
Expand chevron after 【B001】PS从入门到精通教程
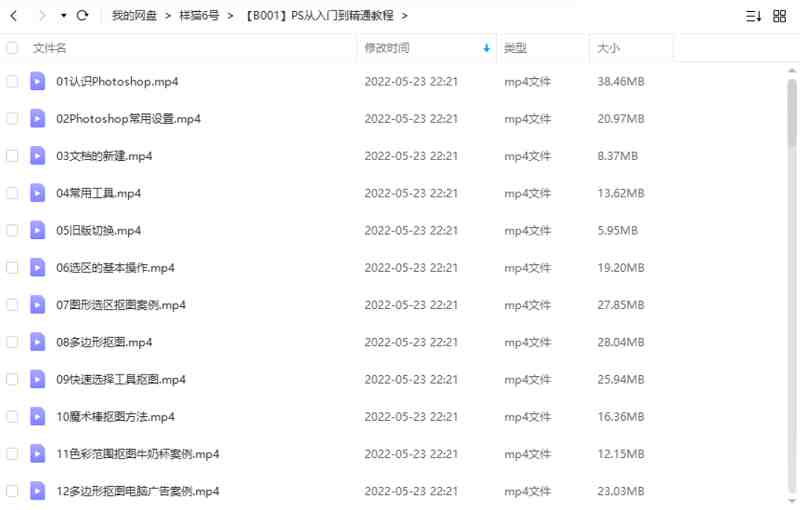tap(405, 16)
